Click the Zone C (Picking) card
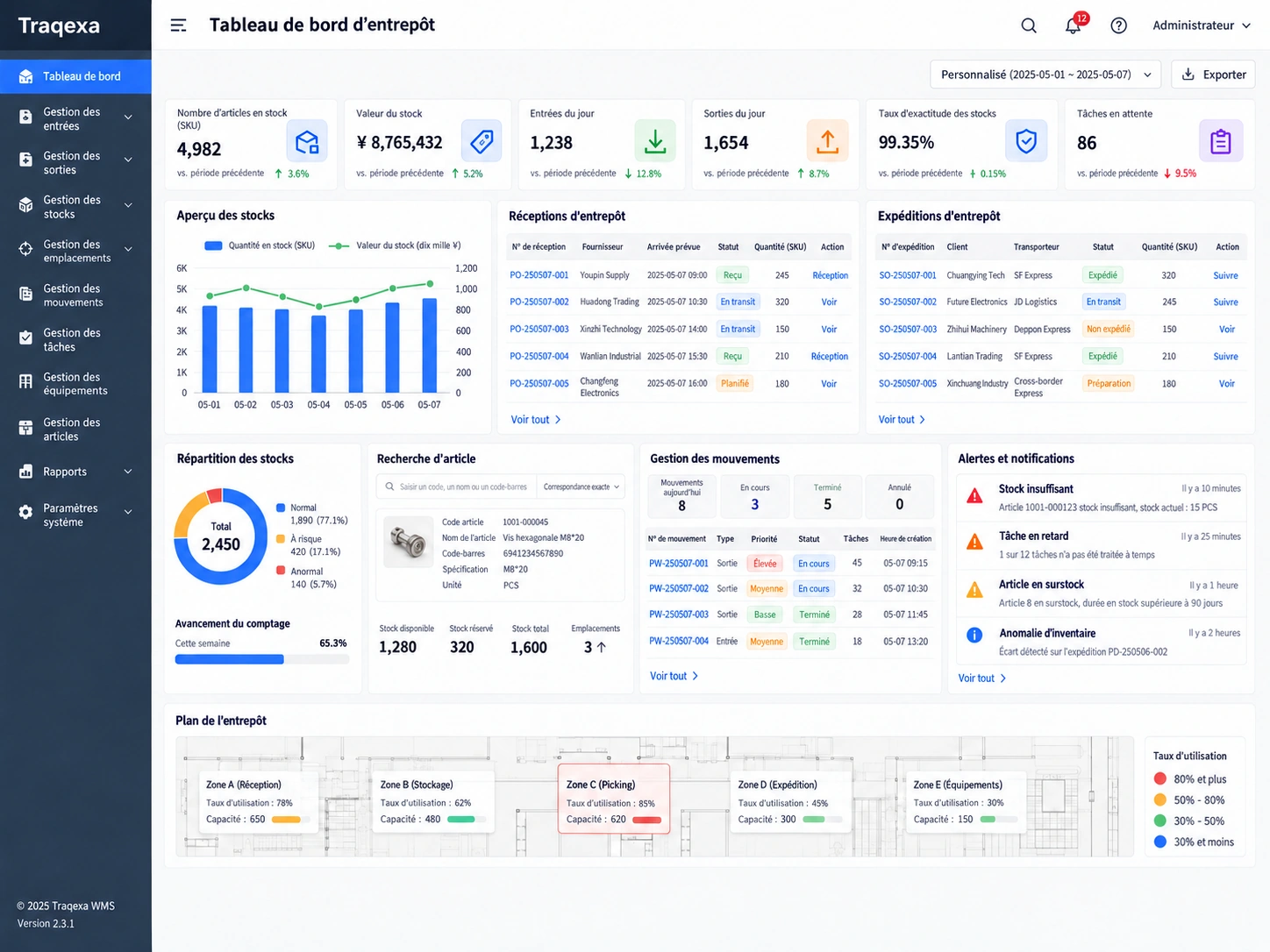Viewport: 1270px width, 952px height. [x=614, y=799]
